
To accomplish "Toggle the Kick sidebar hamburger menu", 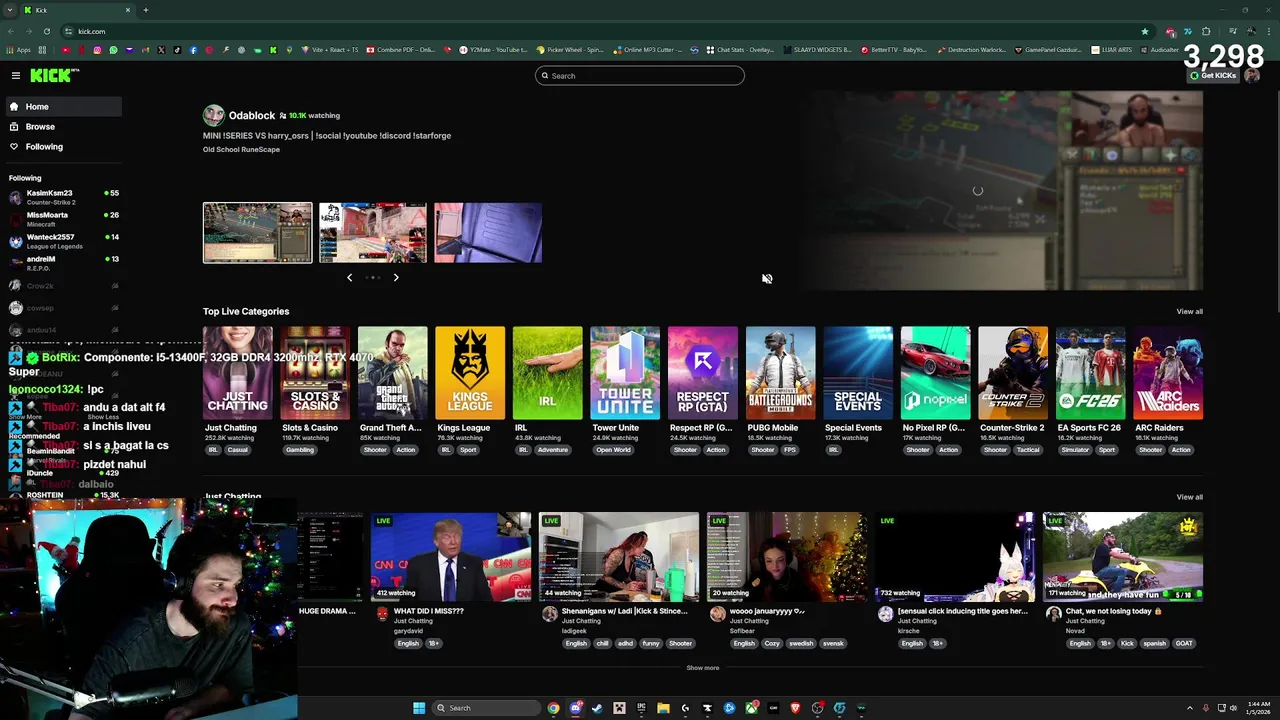I will pyautogui.click(x=16, y=76).
